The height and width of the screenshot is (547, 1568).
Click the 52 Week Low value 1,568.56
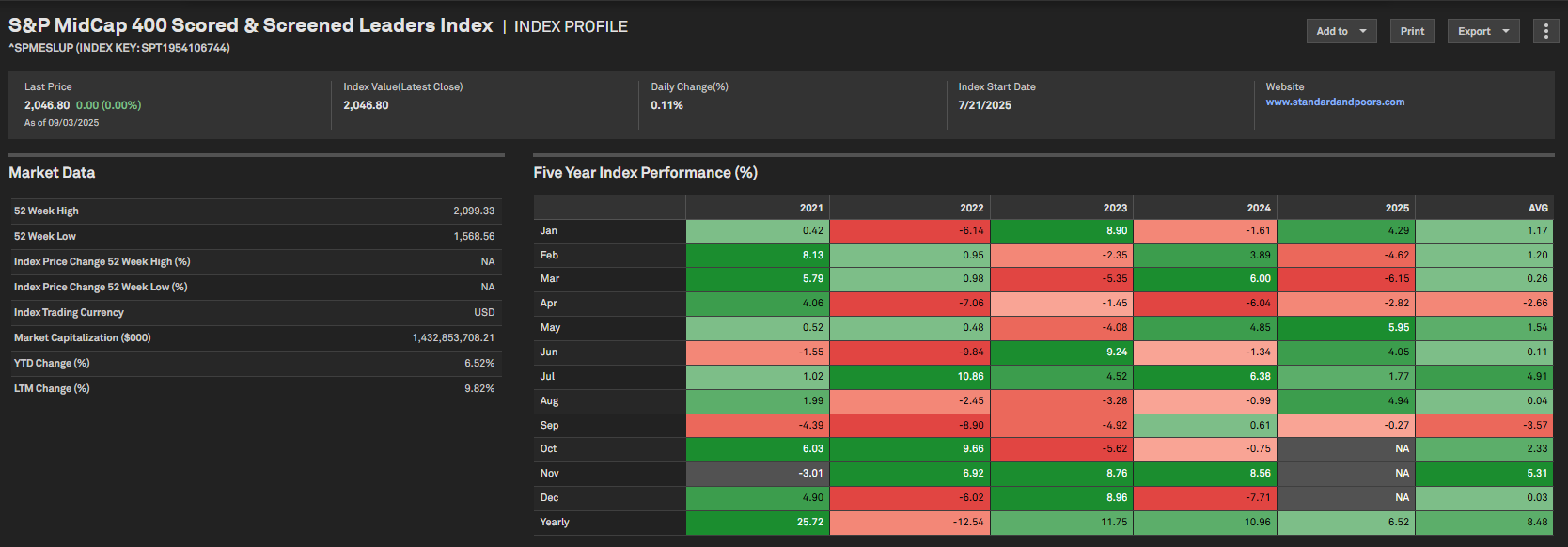[474, 237]
